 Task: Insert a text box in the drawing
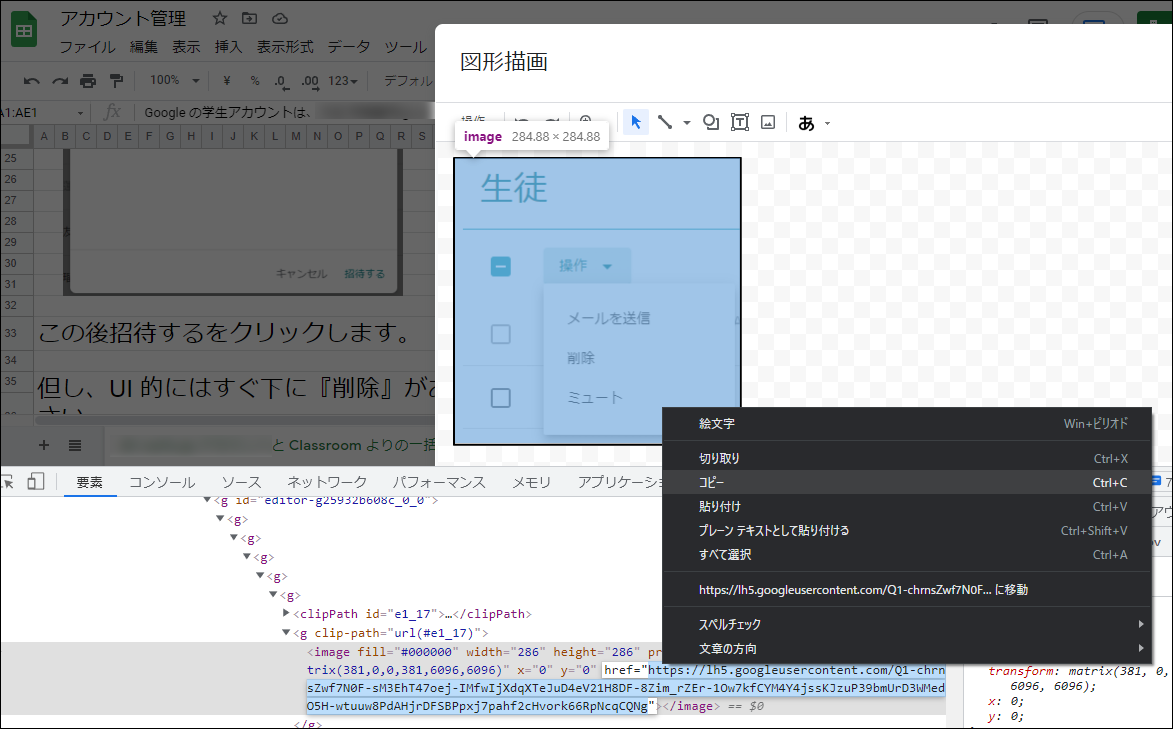(739, 122)
